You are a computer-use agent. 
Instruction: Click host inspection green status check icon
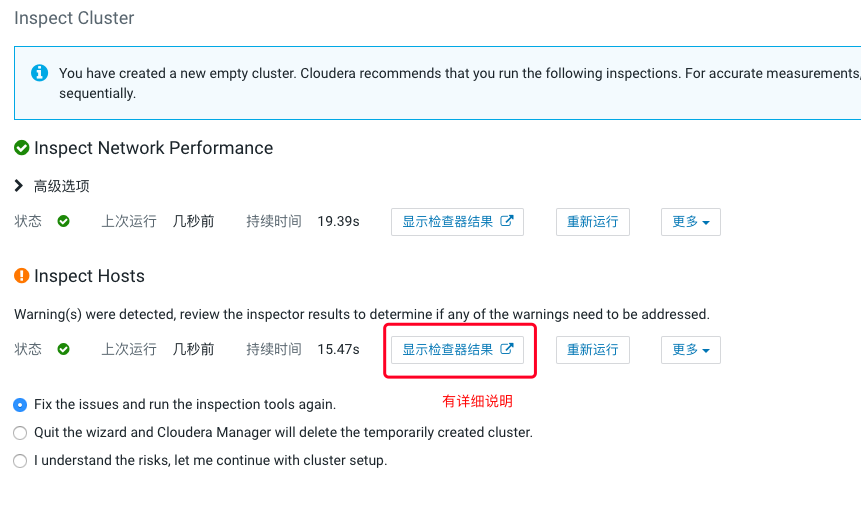tap(63, 349)
